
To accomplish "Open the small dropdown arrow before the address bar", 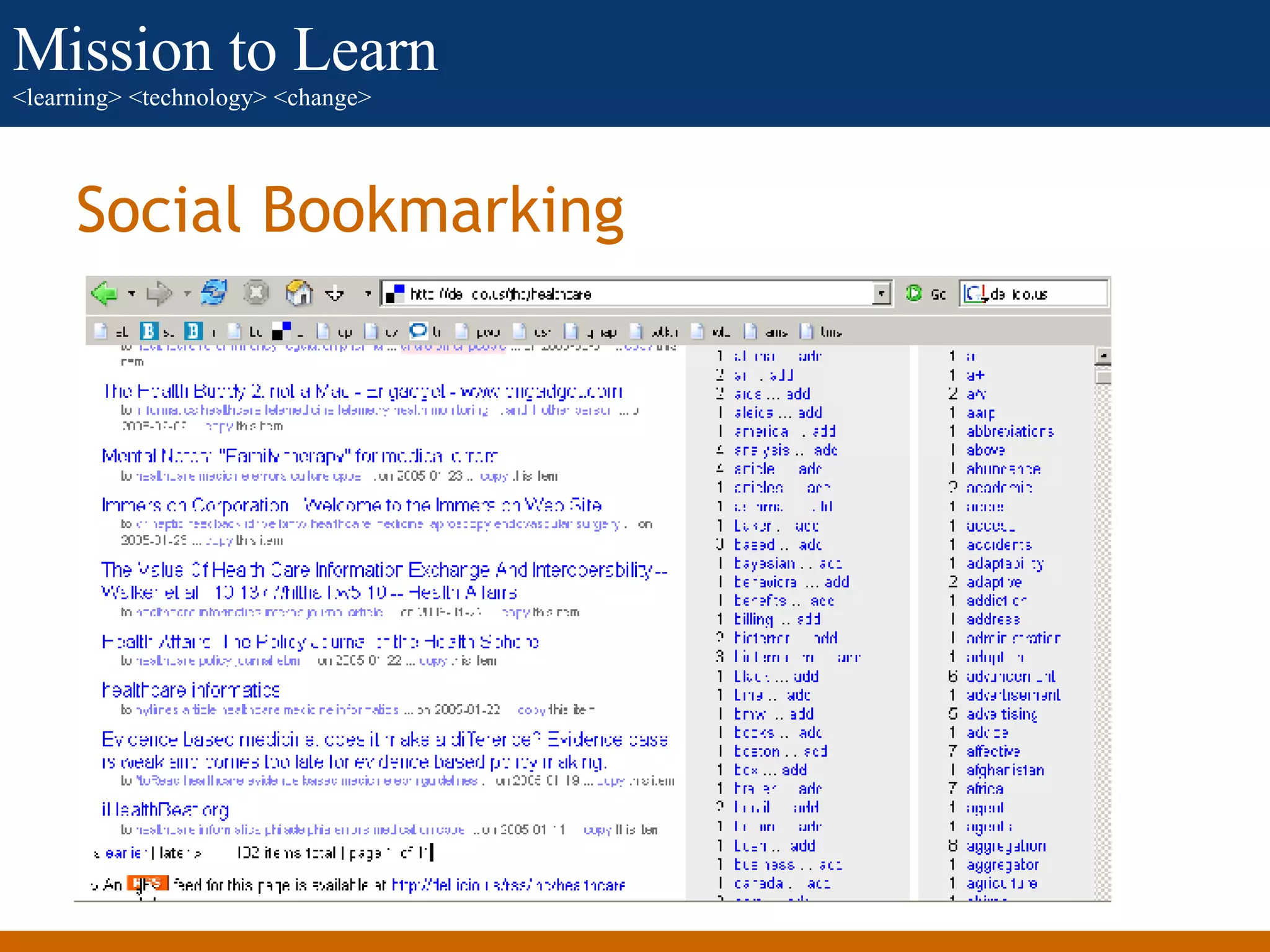I will (368, 293).
